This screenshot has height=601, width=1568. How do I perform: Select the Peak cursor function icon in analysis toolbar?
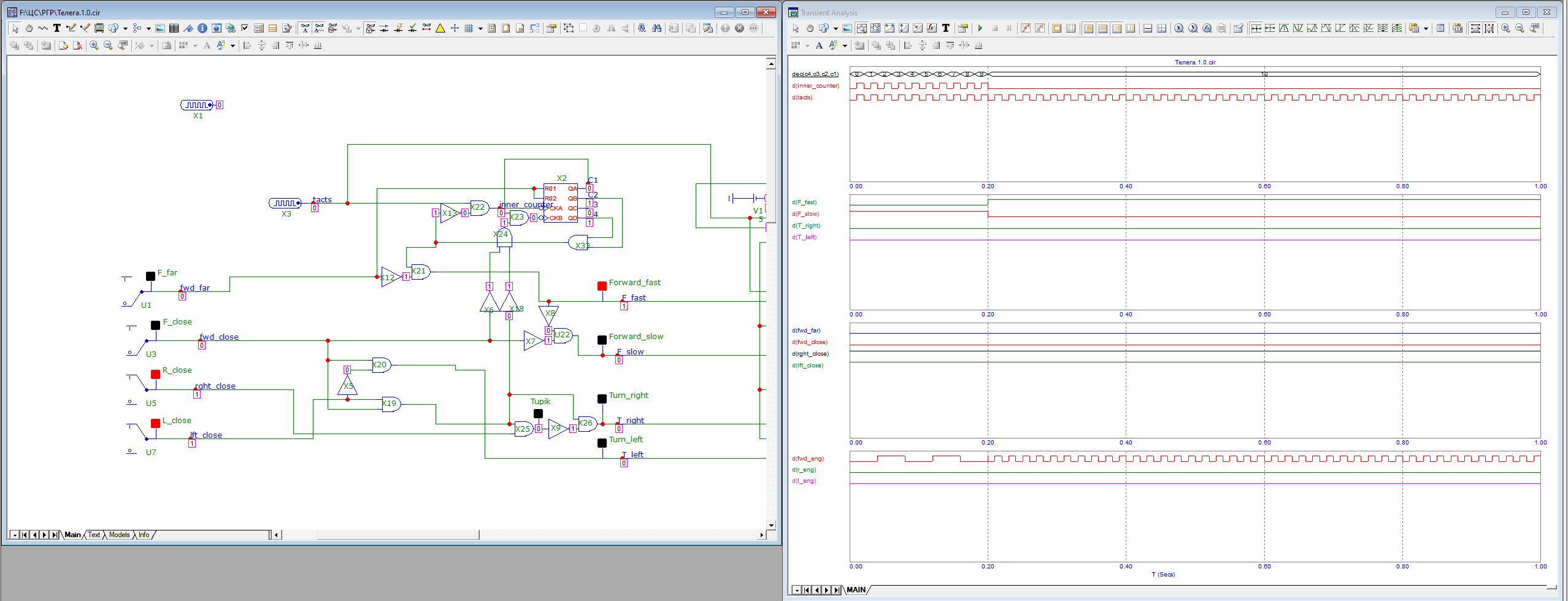point(1284,28)
